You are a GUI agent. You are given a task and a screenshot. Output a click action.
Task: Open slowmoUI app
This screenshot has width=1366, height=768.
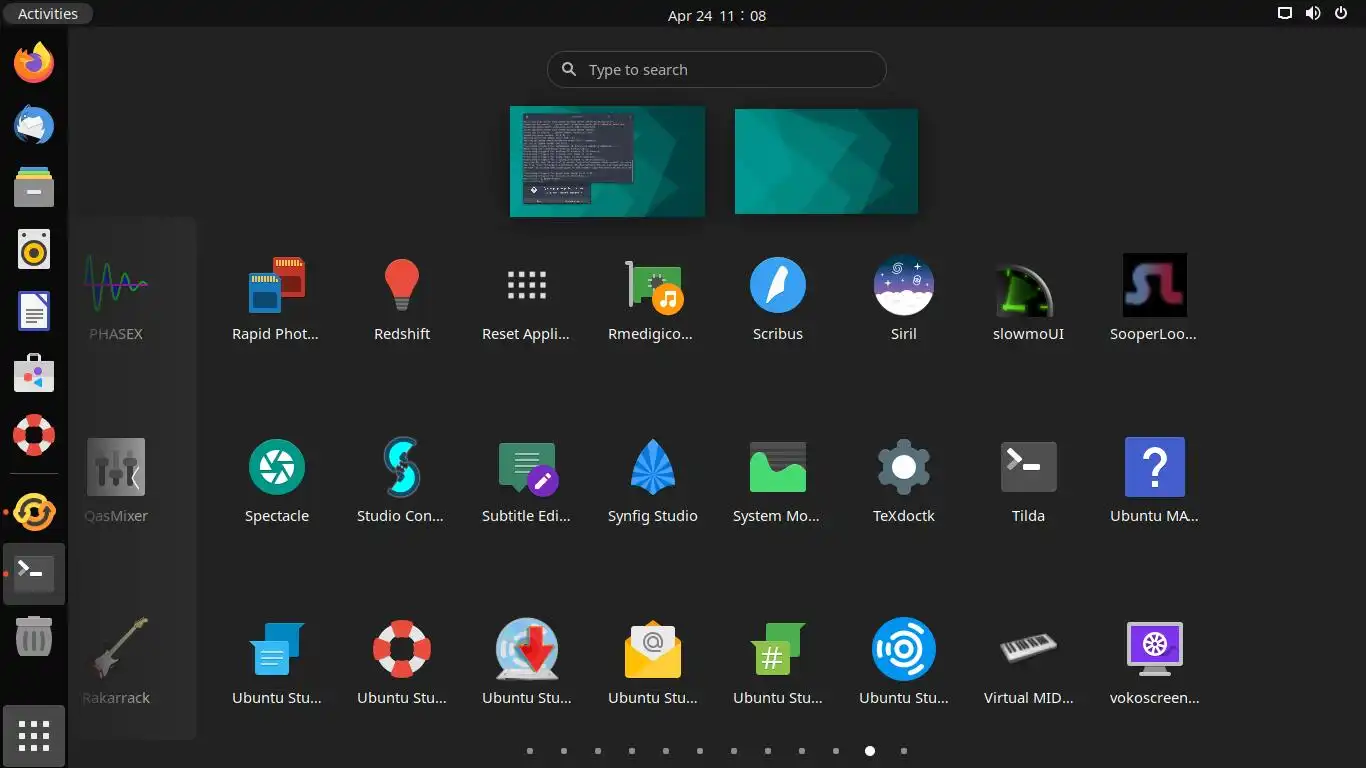pos(1028,297)
